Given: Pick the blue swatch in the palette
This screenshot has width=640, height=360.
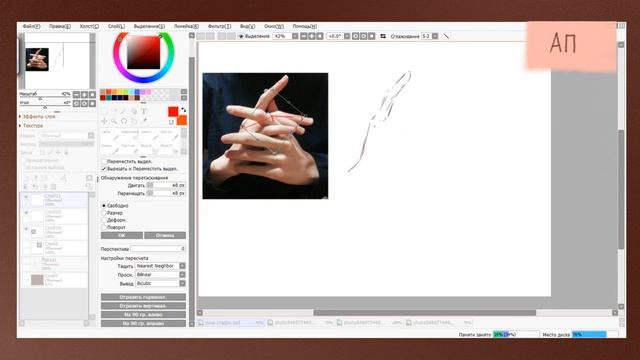Looking at the screenshot, I should (x=137, y=92).
